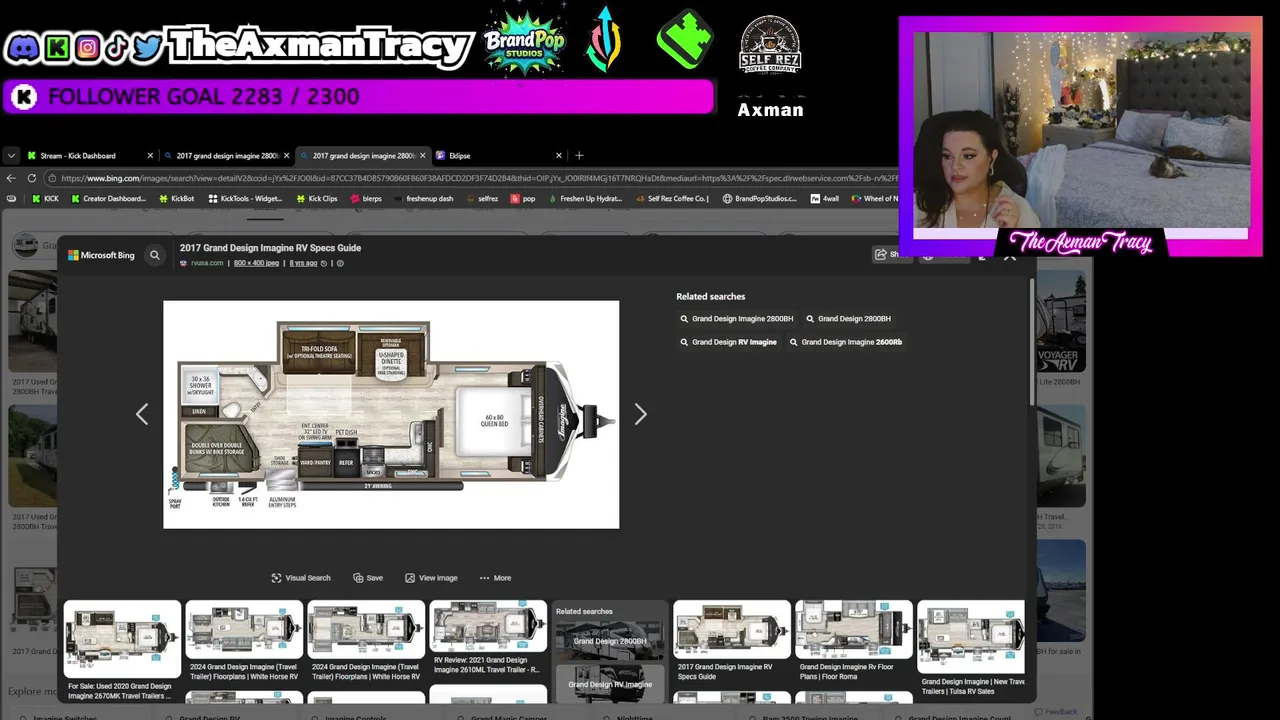Open the selfrez bookmark
The image size is (1280, 720).
[x=482, y=199]
